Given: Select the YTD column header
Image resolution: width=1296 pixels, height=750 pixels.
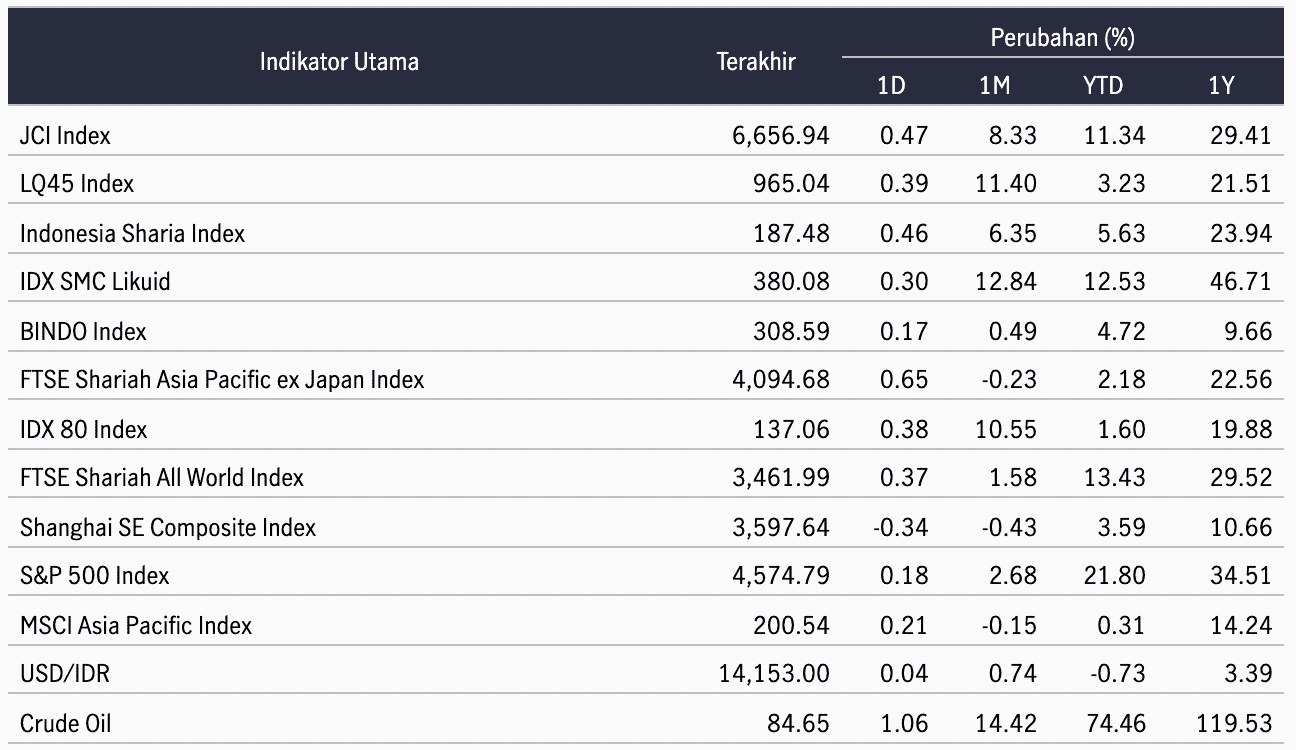Looking at the screenshot, I should (x=1102, y=86).
